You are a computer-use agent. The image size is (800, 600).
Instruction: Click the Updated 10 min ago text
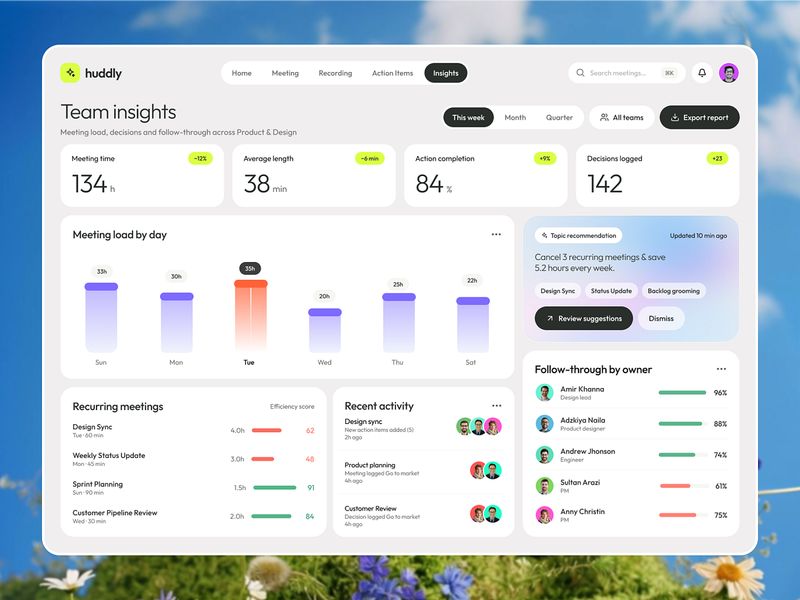point(698,236)
